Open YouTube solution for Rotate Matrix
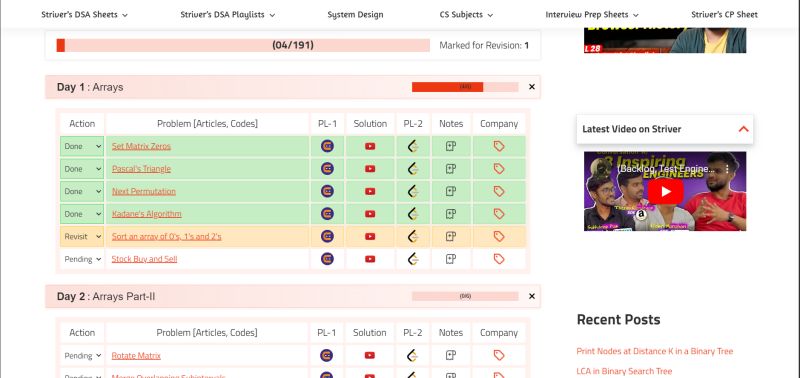800x378 pixels. coord(370,356)
